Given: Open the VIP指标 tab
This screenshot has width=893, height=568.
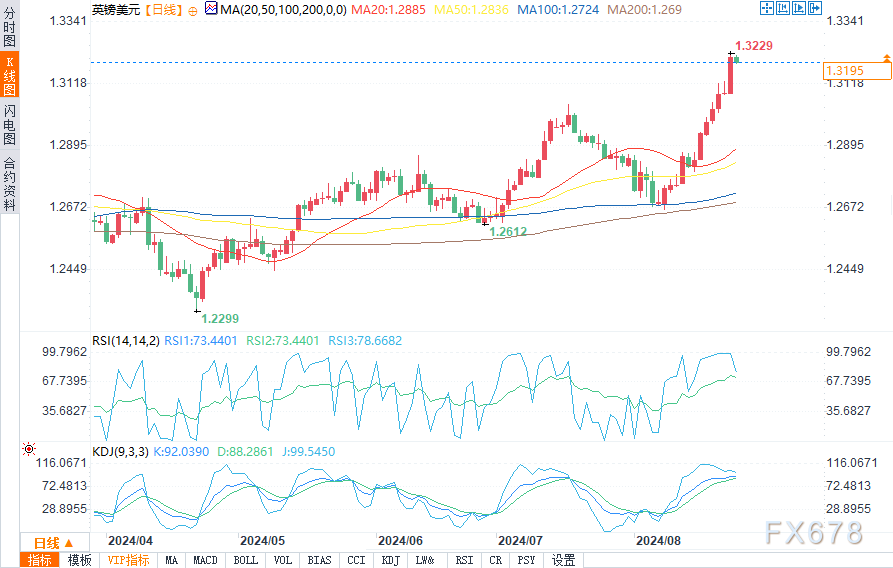Looking at the screenshot, I should click(x=128, y=560).
